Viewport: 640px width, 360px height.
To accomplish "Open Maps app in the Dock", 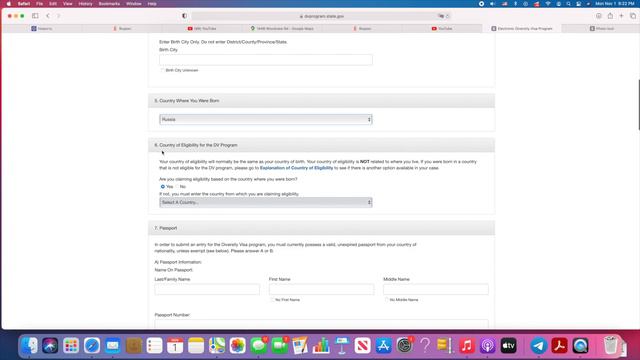I will click(217, 346).
